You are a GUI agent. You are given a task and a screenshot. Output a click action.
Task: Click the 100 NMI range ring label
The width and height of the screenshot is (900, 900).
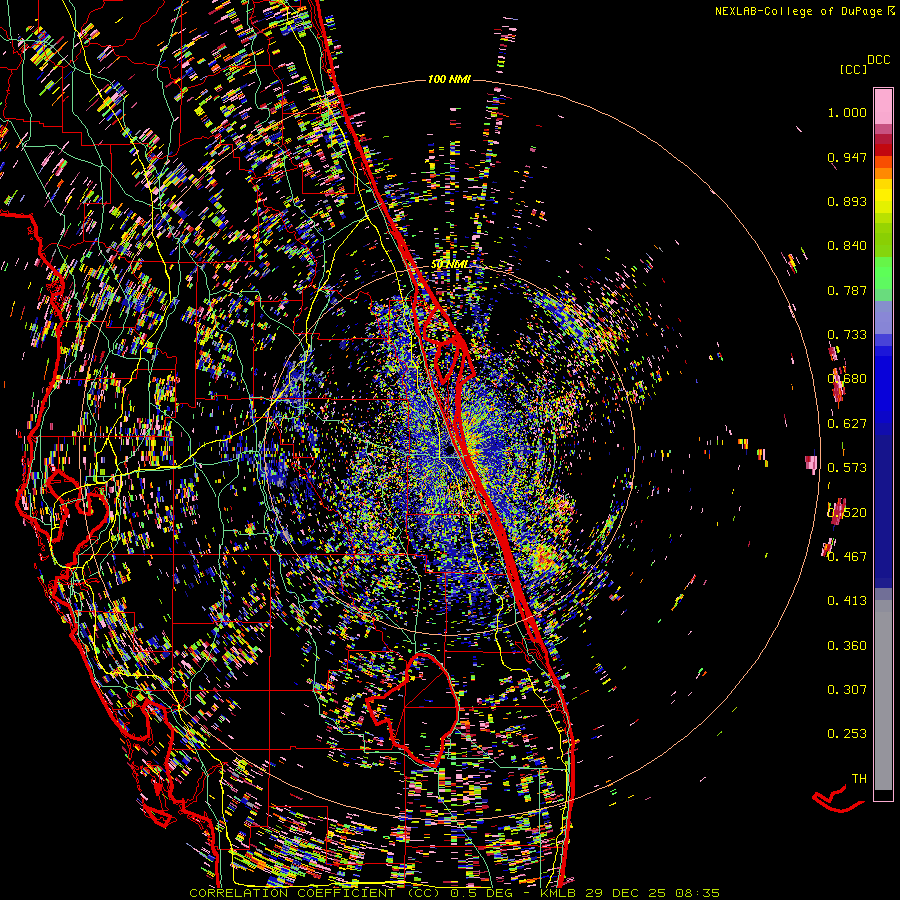pos(449,79)
